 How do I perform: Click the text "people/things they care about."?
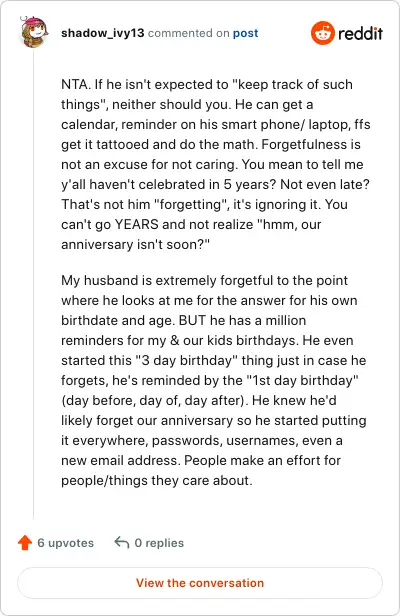point(156,480)
